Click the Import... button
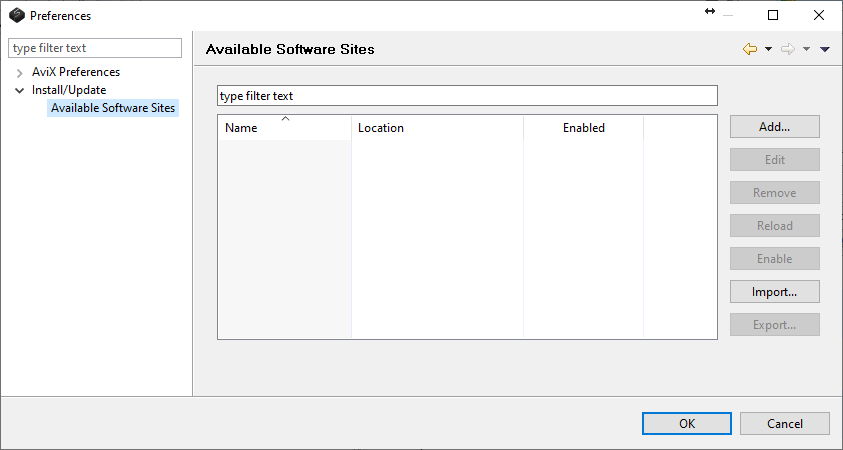Screen dimensions: 843x450 point(774,292)
